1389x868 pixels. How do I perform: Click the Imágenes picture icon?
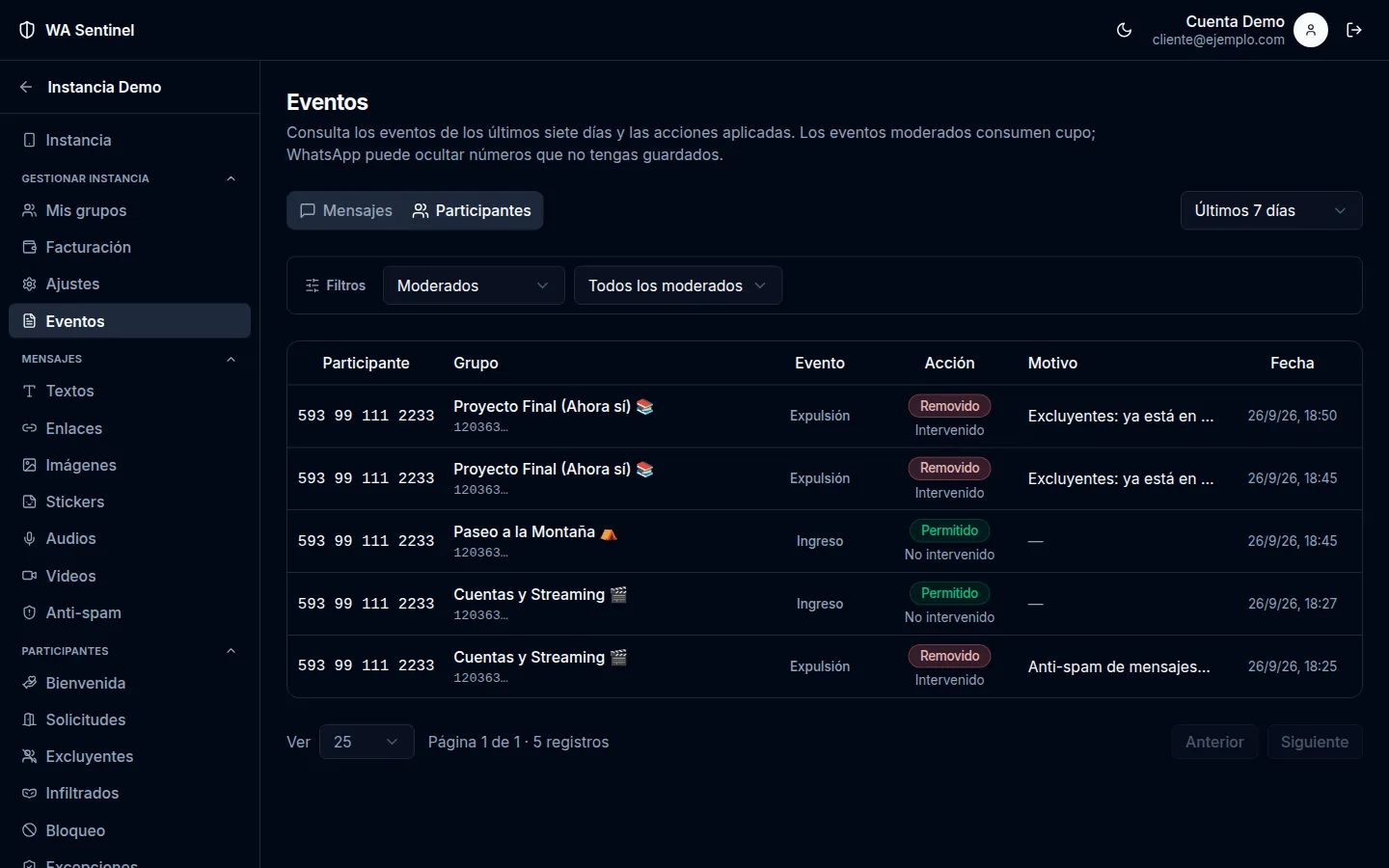29,465
